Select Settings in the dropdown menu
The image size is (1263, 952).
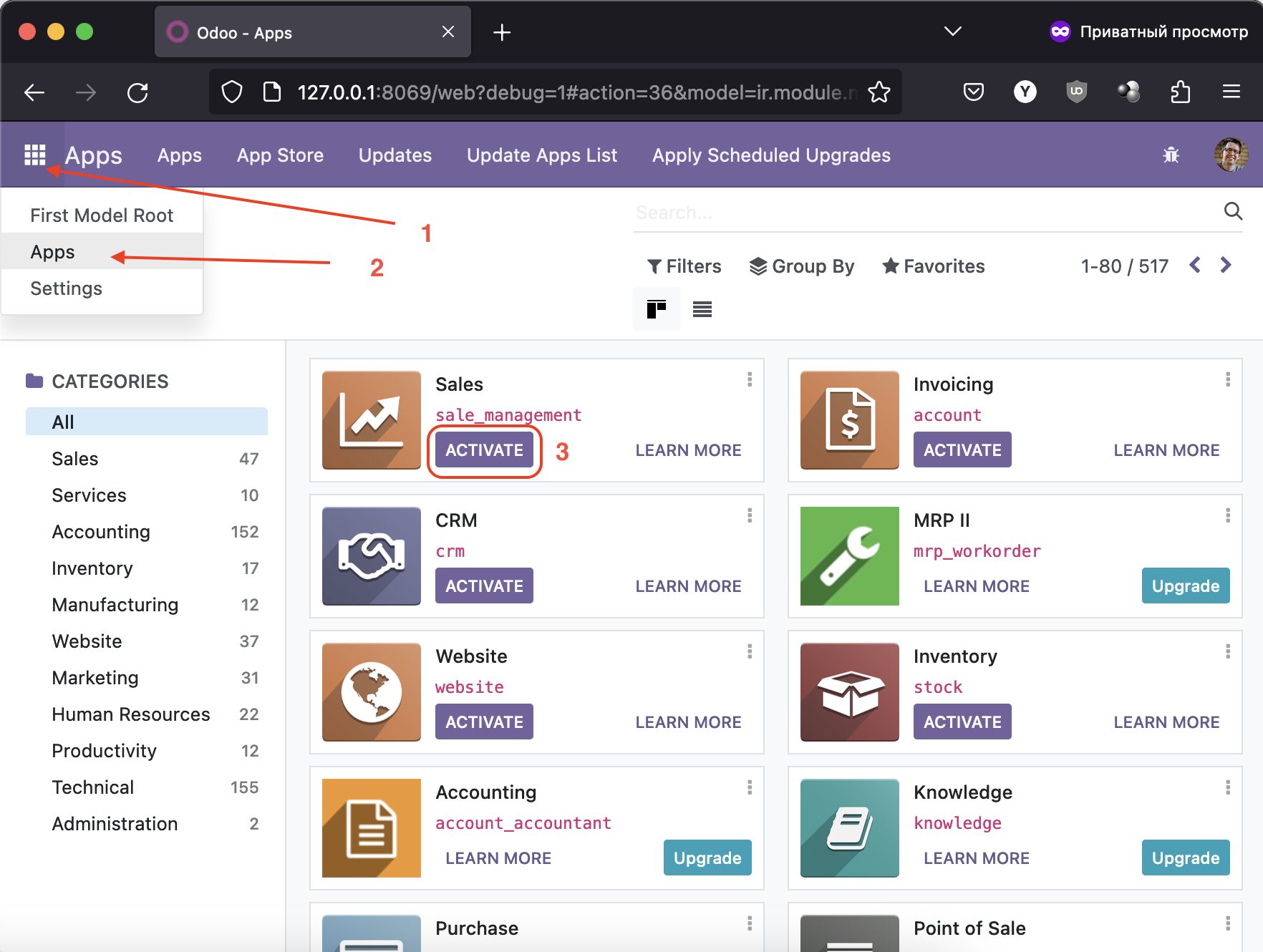(102, 288)
